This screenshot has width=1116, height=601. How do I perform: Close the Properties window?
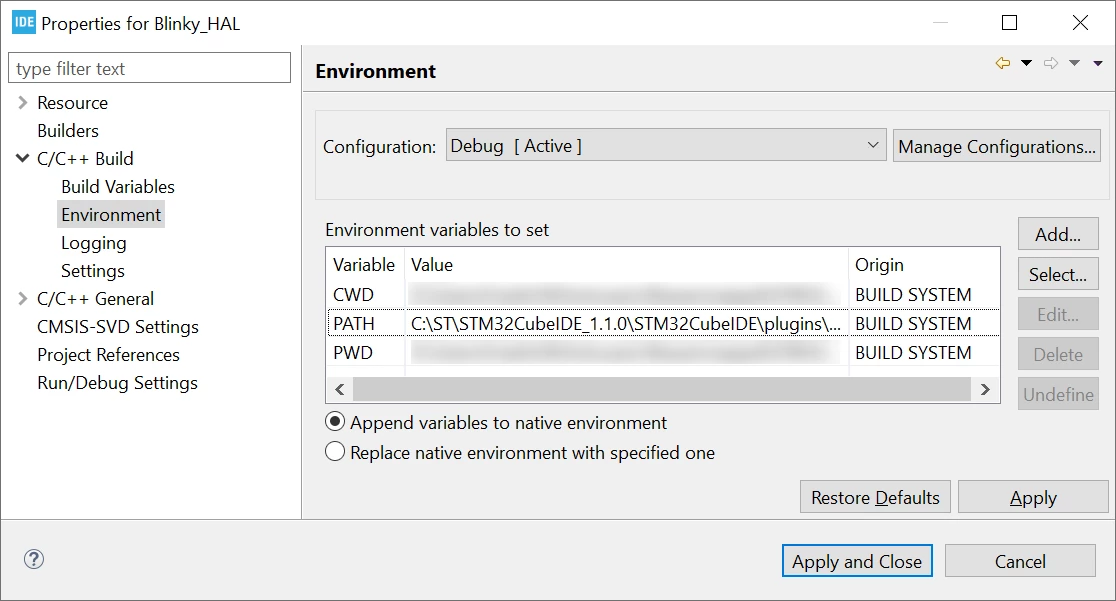click(1080, 23)
